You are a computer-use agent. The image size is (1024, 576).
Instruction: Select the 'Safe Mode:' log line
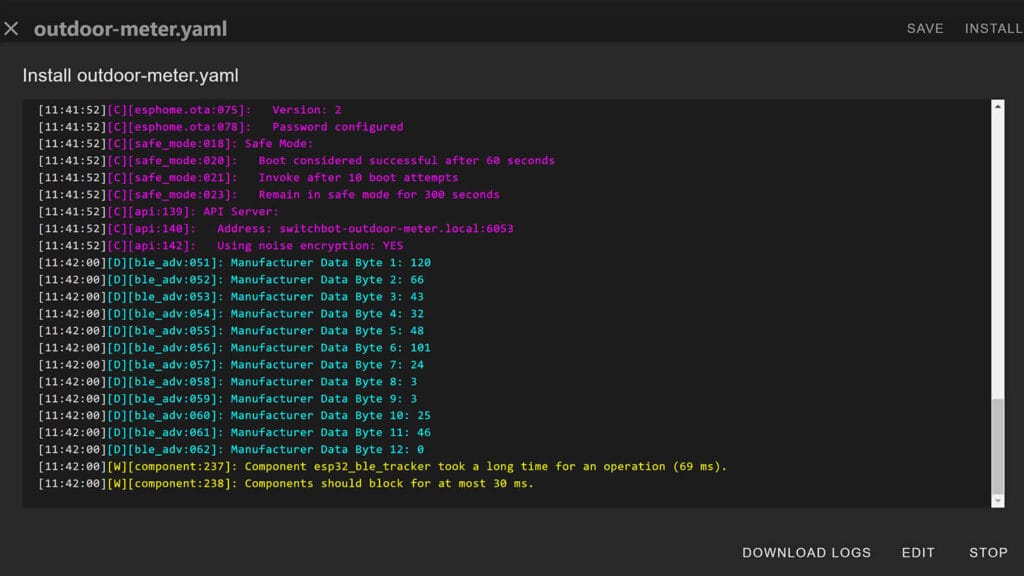(x=176, y=144)
